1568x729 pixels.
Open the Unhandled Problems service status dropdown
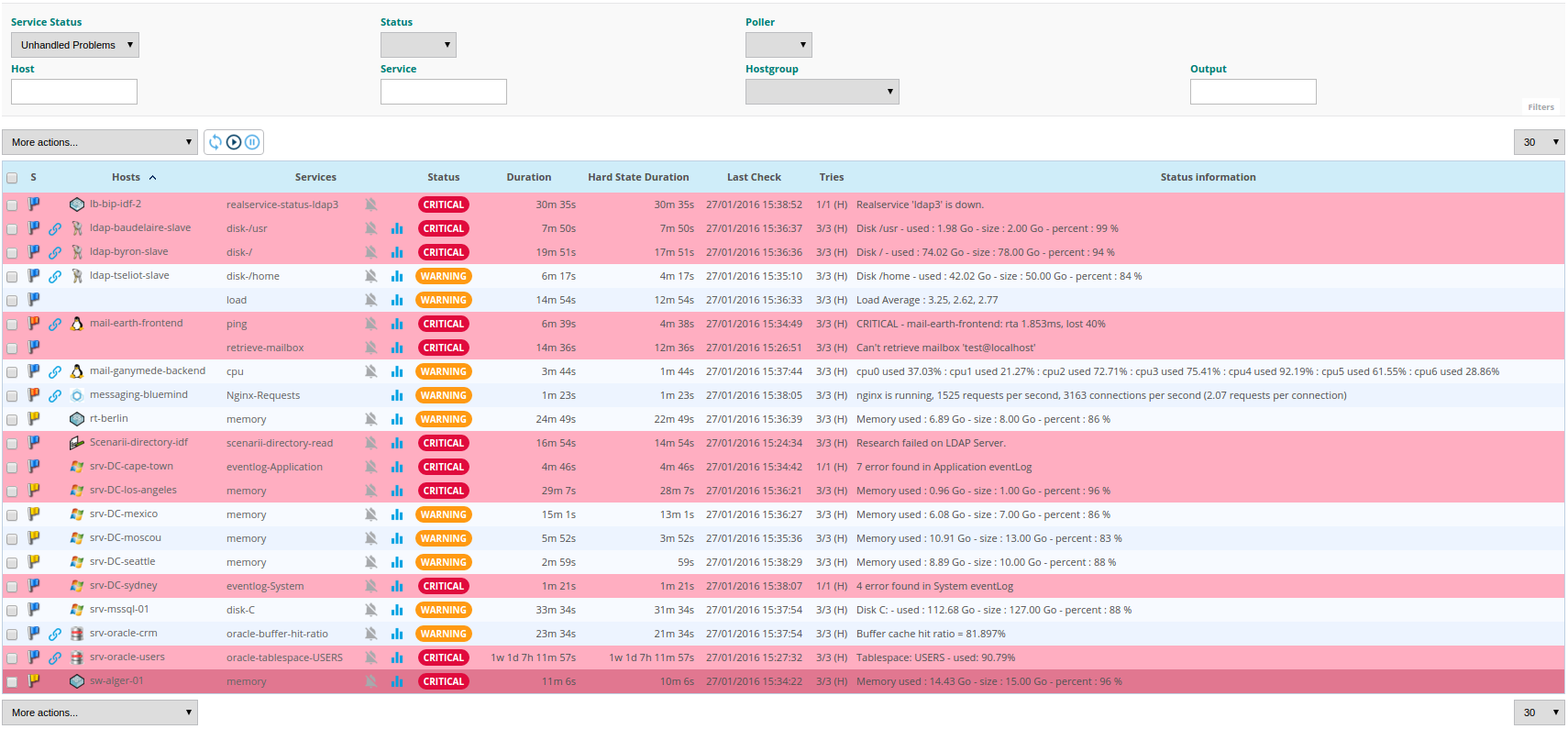75,45
